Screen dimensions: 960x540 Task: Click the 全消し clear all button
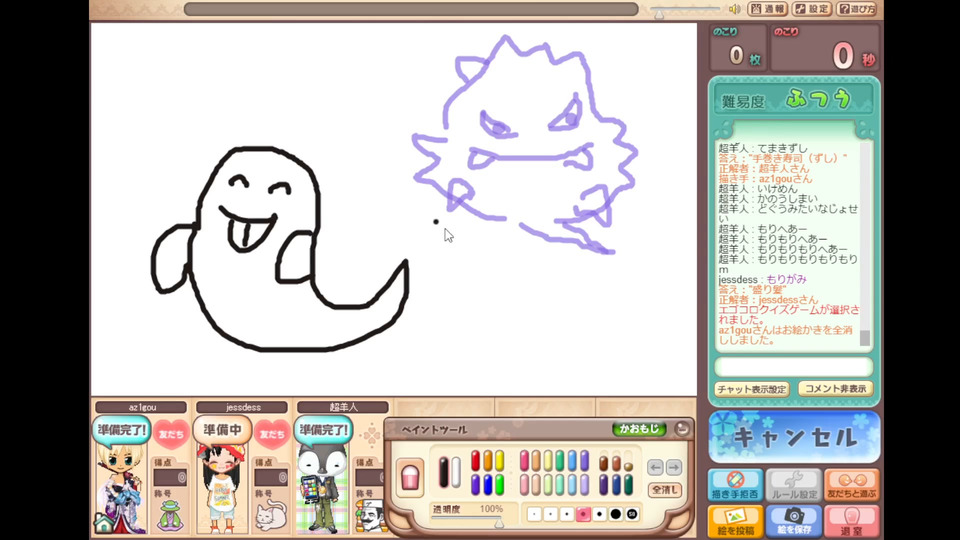pos(666,490)
